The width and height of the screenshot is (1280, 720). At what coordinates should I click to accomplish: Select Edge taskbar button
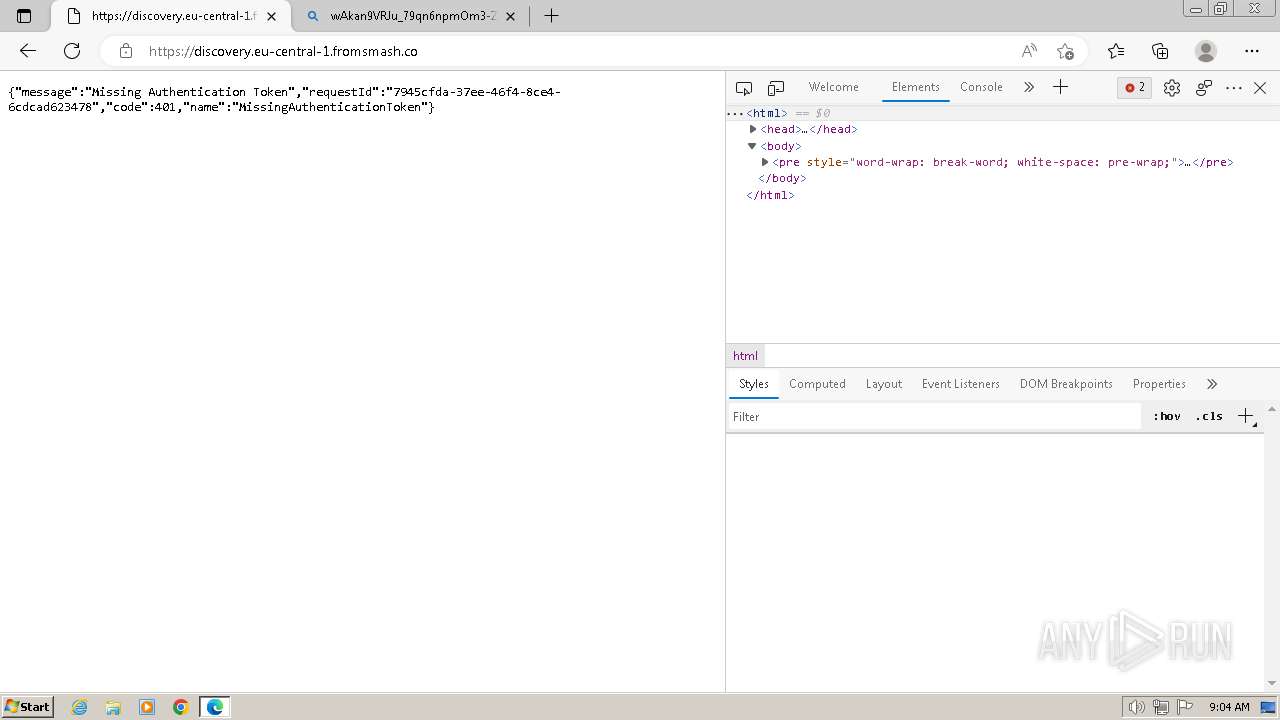[215, 707]
